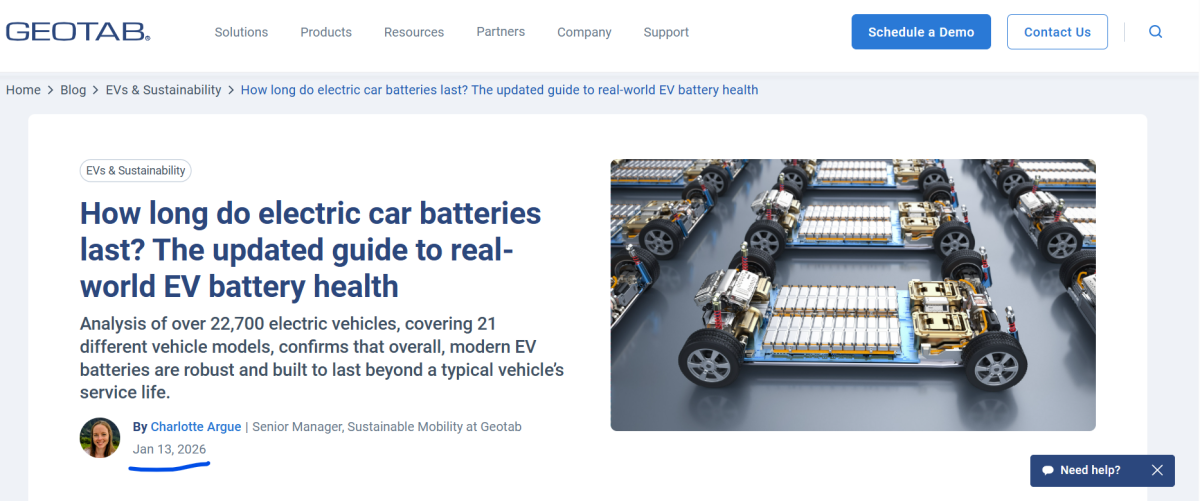
Task: Open the Company menu
Action: 584,32
